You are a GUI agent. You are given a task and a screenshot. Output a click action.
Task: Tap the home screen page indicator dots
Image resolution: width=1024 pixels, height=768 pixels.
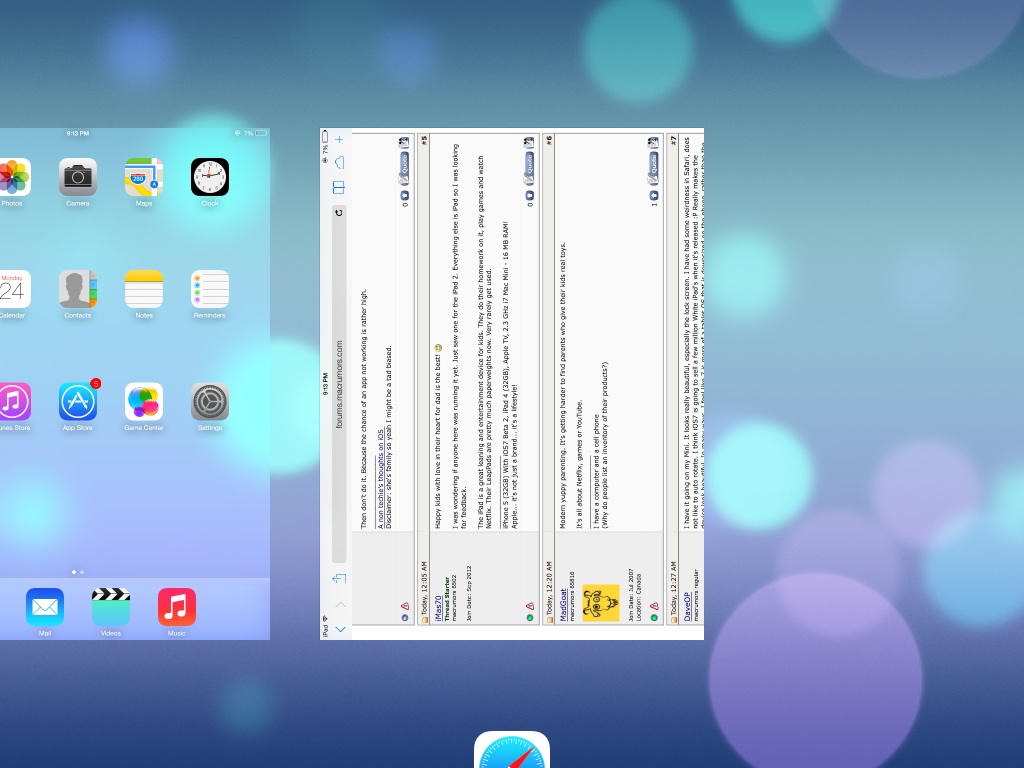[78, 572]
